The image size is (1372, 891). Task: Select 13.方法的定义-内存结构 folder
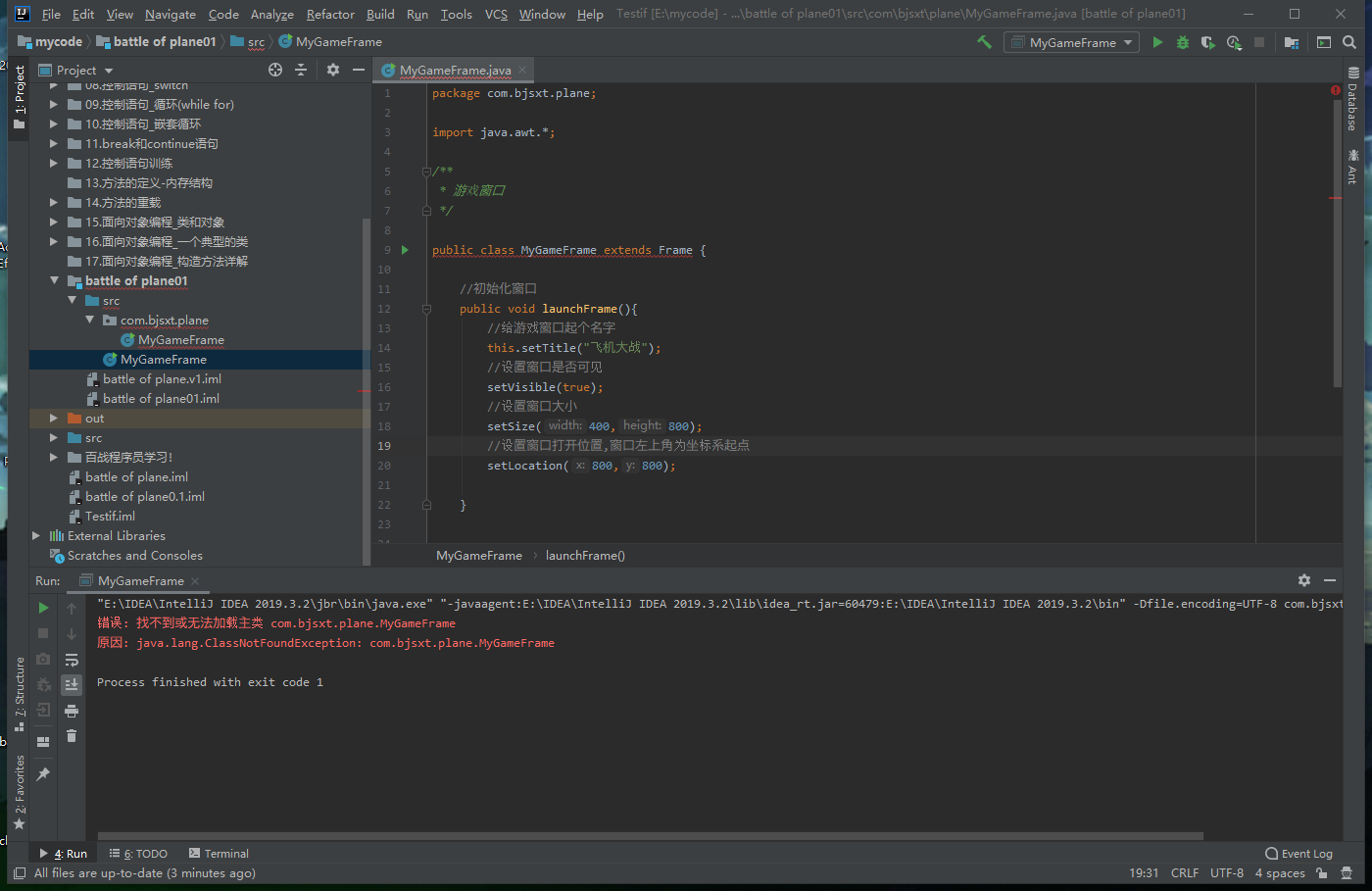tap(148, 182)
